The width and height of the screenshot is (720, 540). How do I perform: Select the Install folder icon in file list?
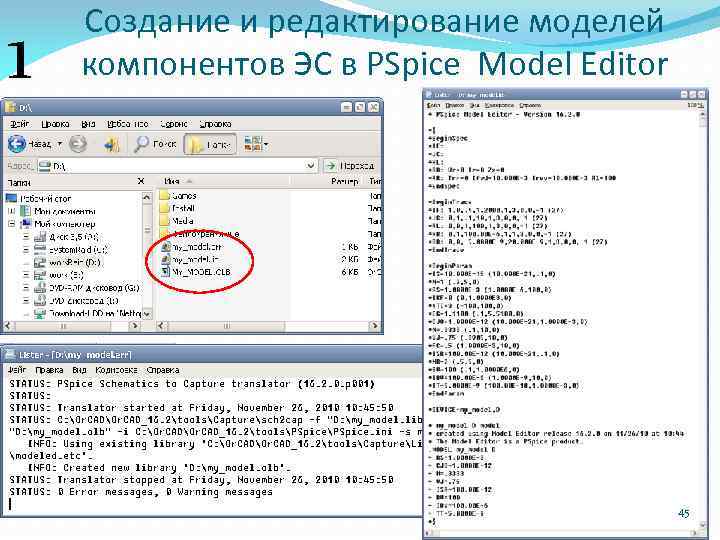click(x=164, y=208)
